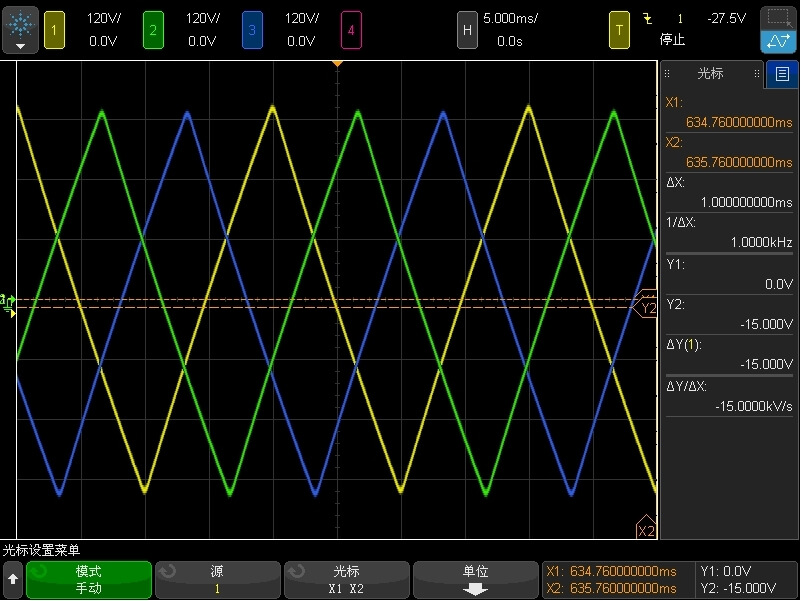The width and height of the screenshot is (801, 601).
Task: Click the channel 1 offset 0.0V readout
Action: (x=103, y=41)
